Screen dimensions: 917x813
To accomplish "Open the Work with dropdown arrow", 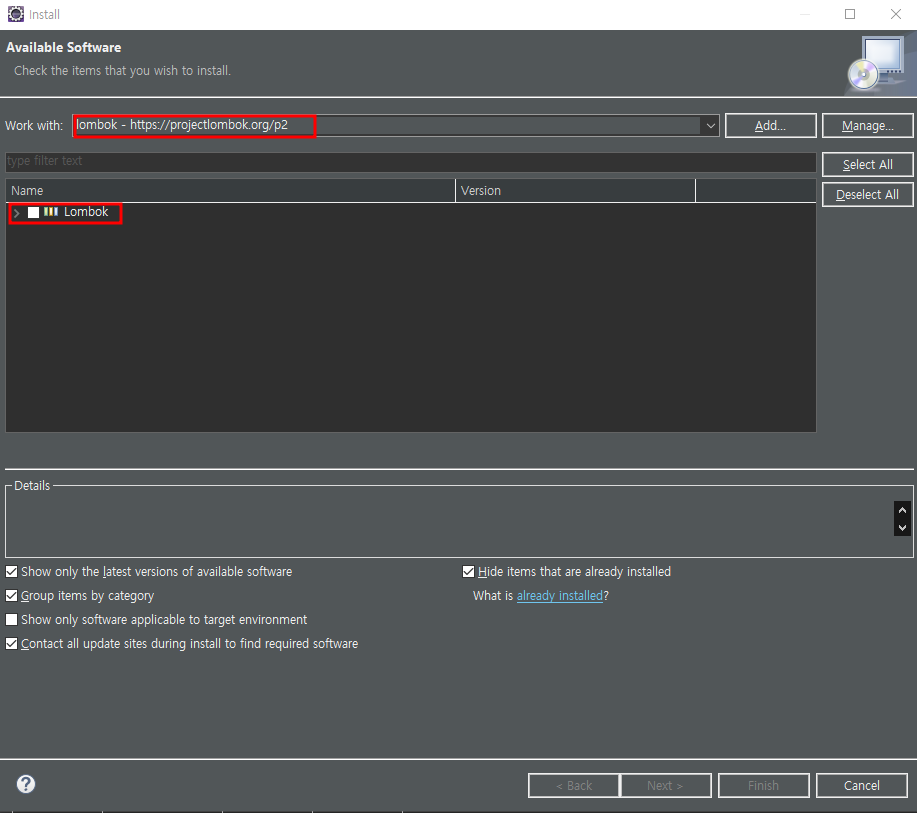I will click(x=710, y=126).
